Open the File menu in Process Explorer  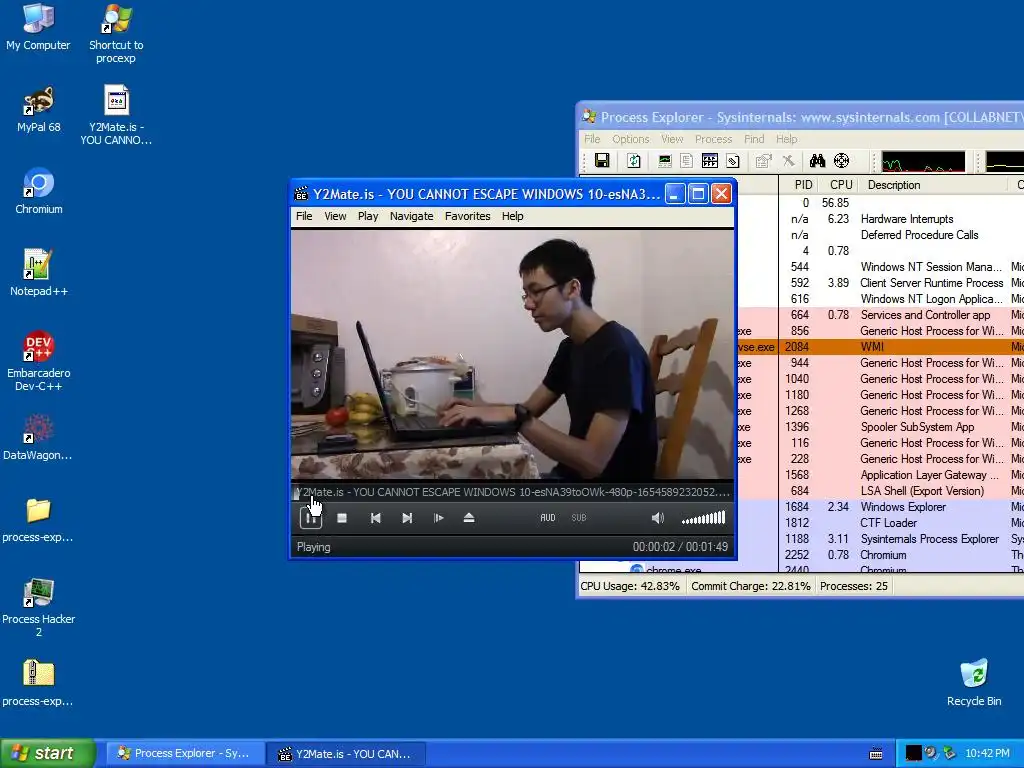click(592, 139)
